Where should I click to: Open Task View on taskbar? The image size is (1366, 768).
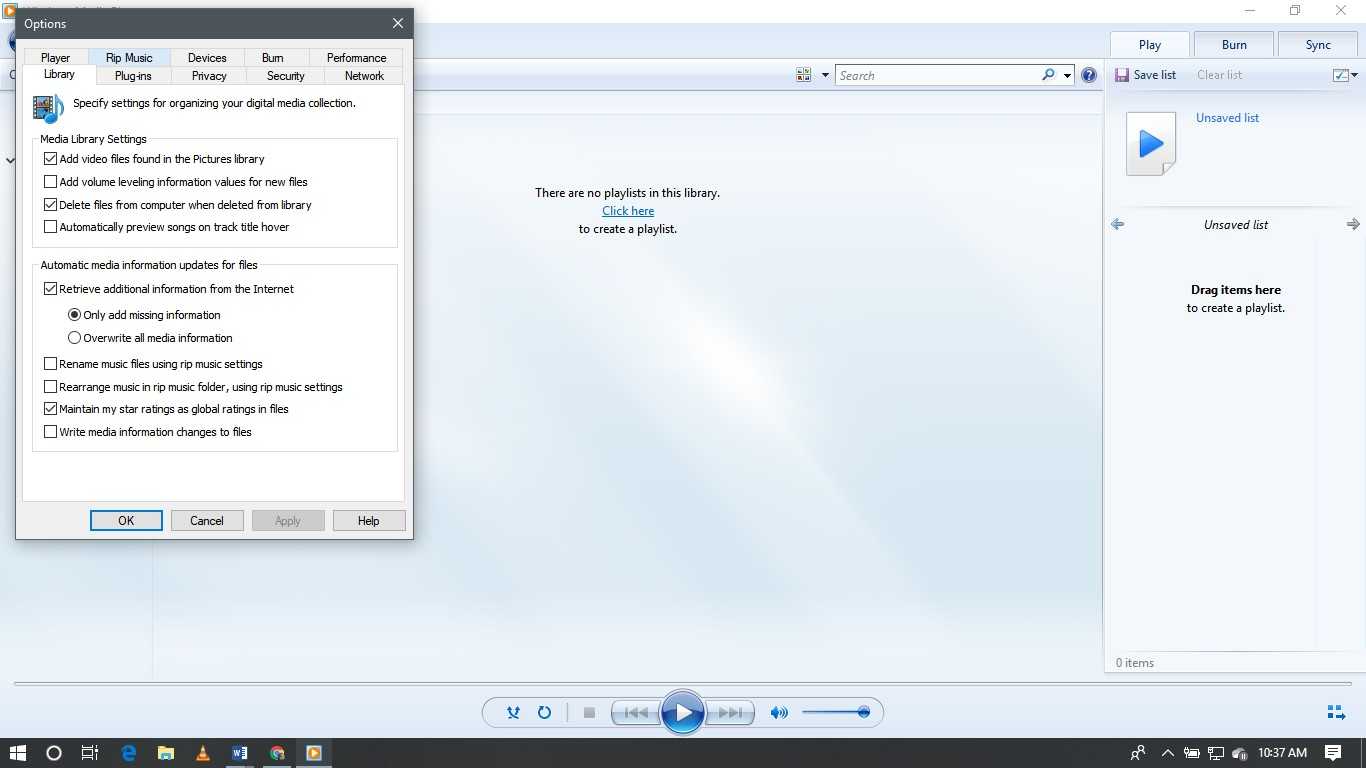point(89,753)
